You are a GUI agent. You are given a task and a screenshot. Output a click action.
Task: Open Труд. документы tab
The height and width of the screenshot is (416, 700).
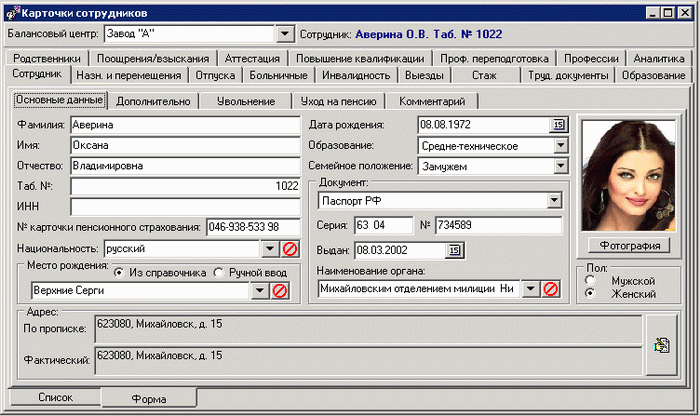(568, 75)
